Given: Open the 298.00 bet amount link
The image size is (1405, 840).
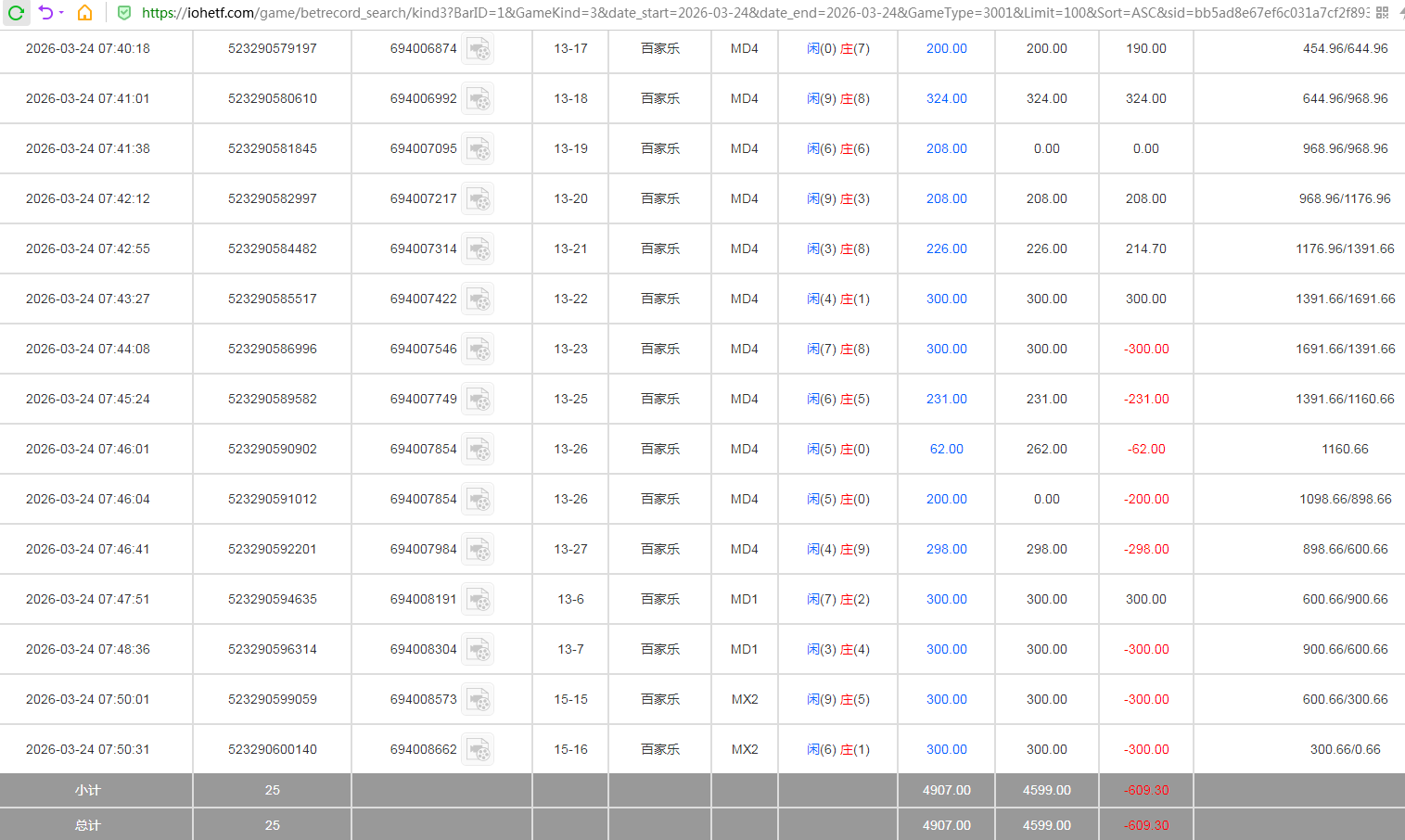Looking at the screenshot, I should click(x=946, y=549).
